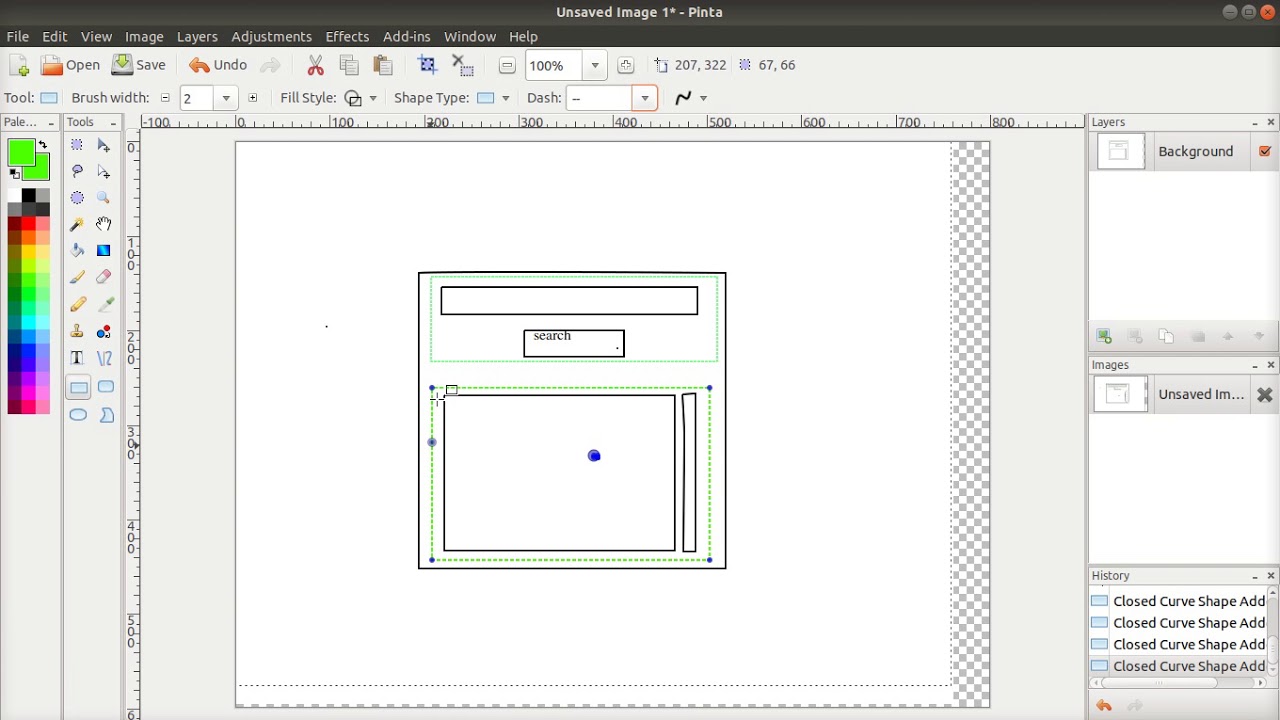This screenshot has height=720, width=1280.
Task: Select the Ellipse shape tool
Action: pyautogui.click(x=78, y=415)
